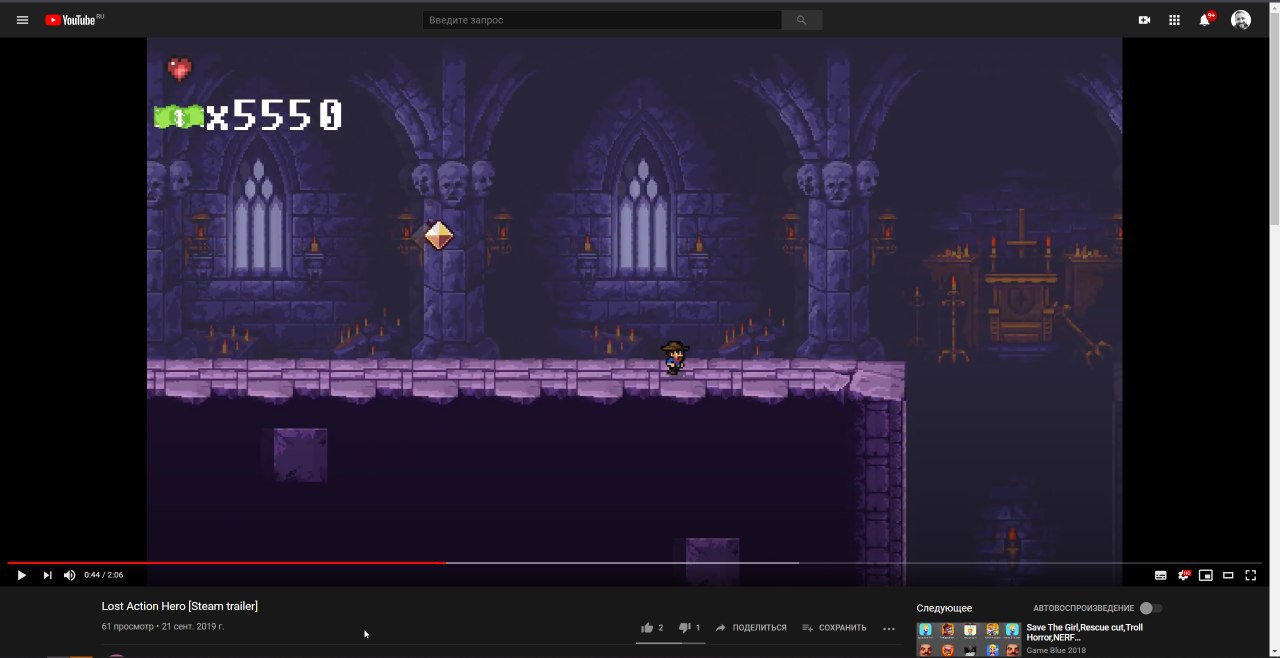Click the 61 просмотр view count text

[128, 627]
